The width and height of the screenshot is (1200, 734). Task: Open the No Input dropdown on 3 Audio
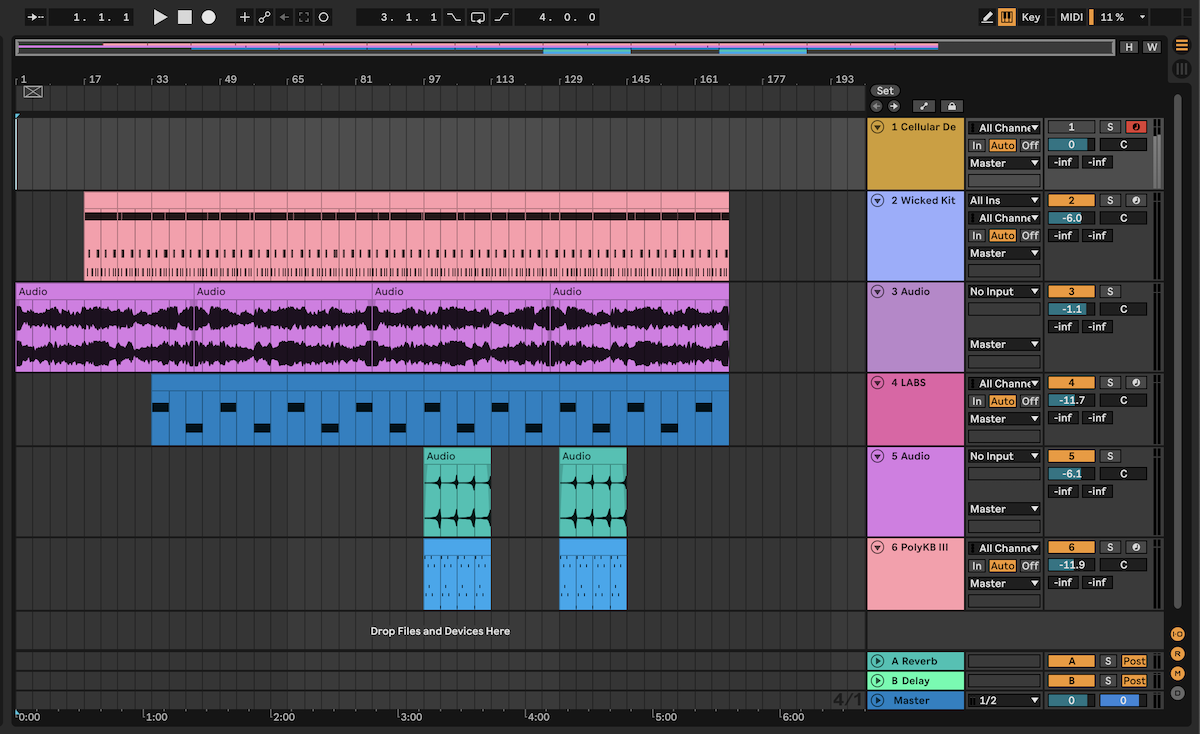click(x=1004, y=292)
